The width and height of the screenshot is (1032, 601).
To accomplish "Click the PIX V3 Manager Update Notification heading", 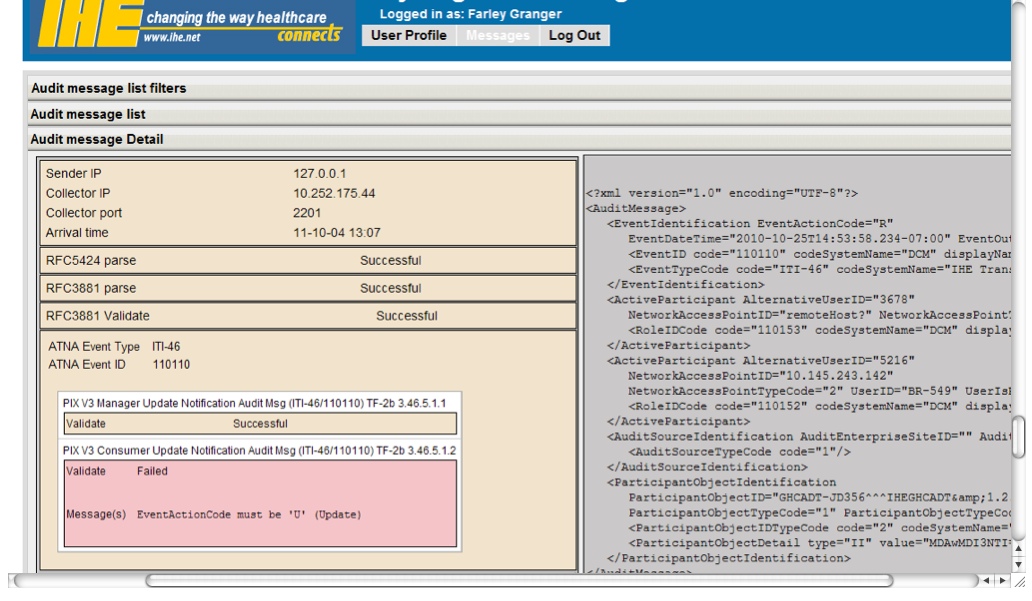I will pos(258,403).
